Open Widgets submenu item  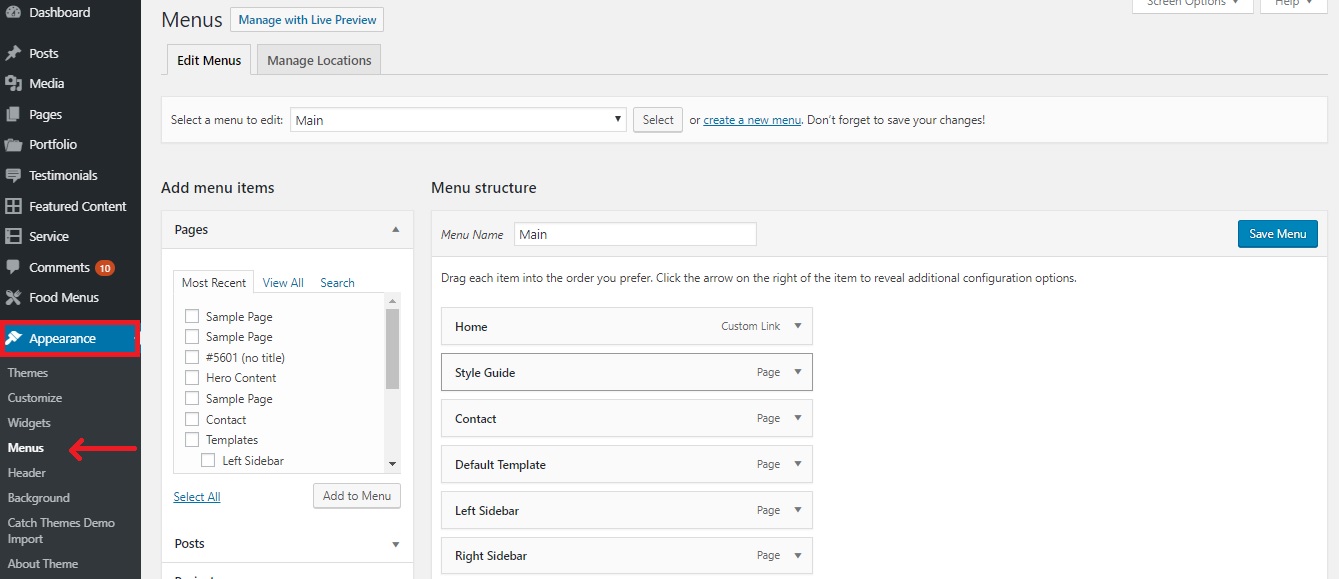(29, 423)
